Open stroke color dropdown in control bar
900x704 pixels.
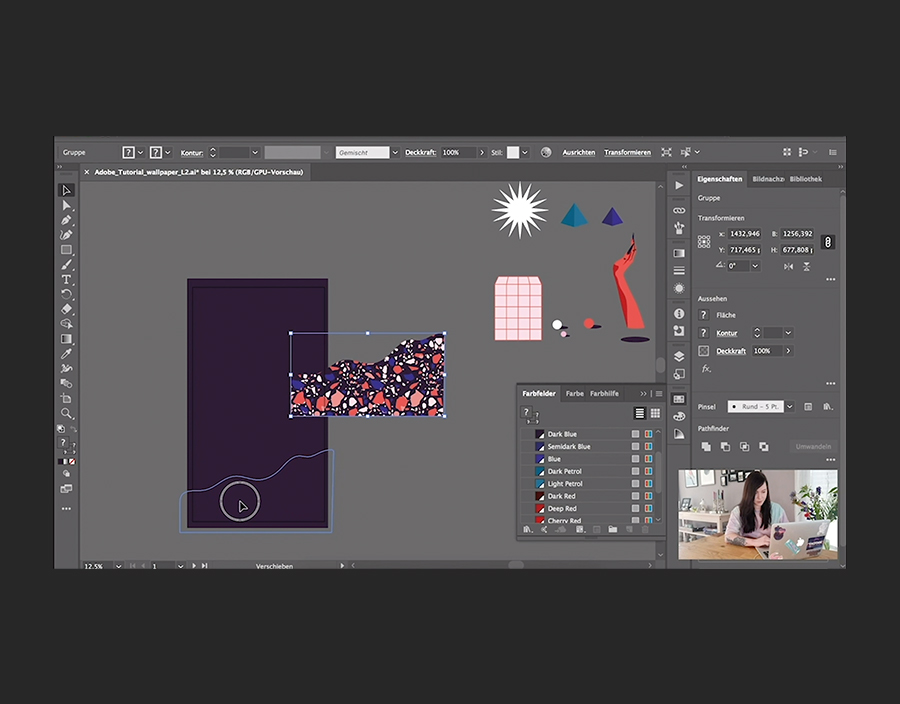[x=168, y=153]
